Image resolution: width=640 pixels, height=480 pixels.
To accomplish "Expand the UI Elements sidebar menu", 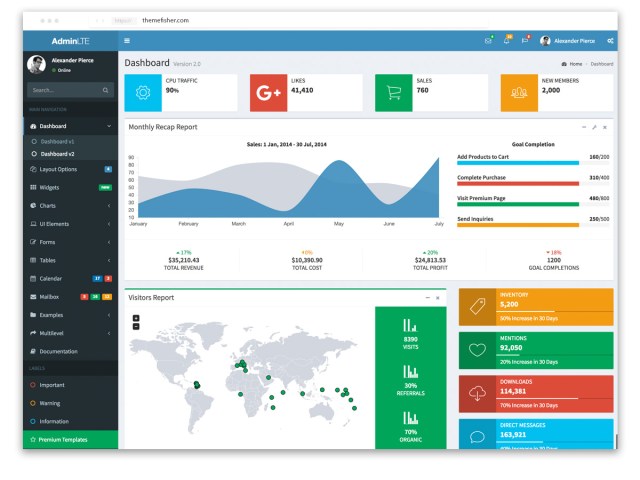I will (x=70, y=223).
